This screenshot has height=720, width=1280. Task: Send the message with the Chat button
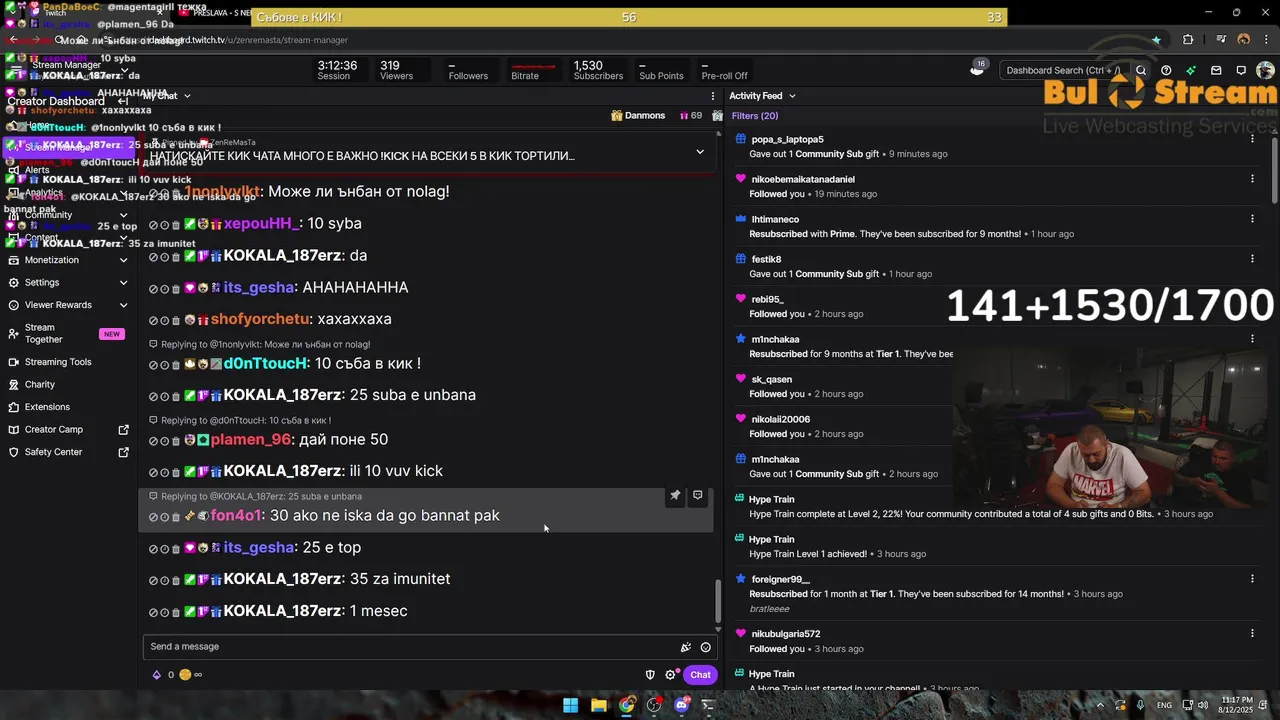click(700, 675)
